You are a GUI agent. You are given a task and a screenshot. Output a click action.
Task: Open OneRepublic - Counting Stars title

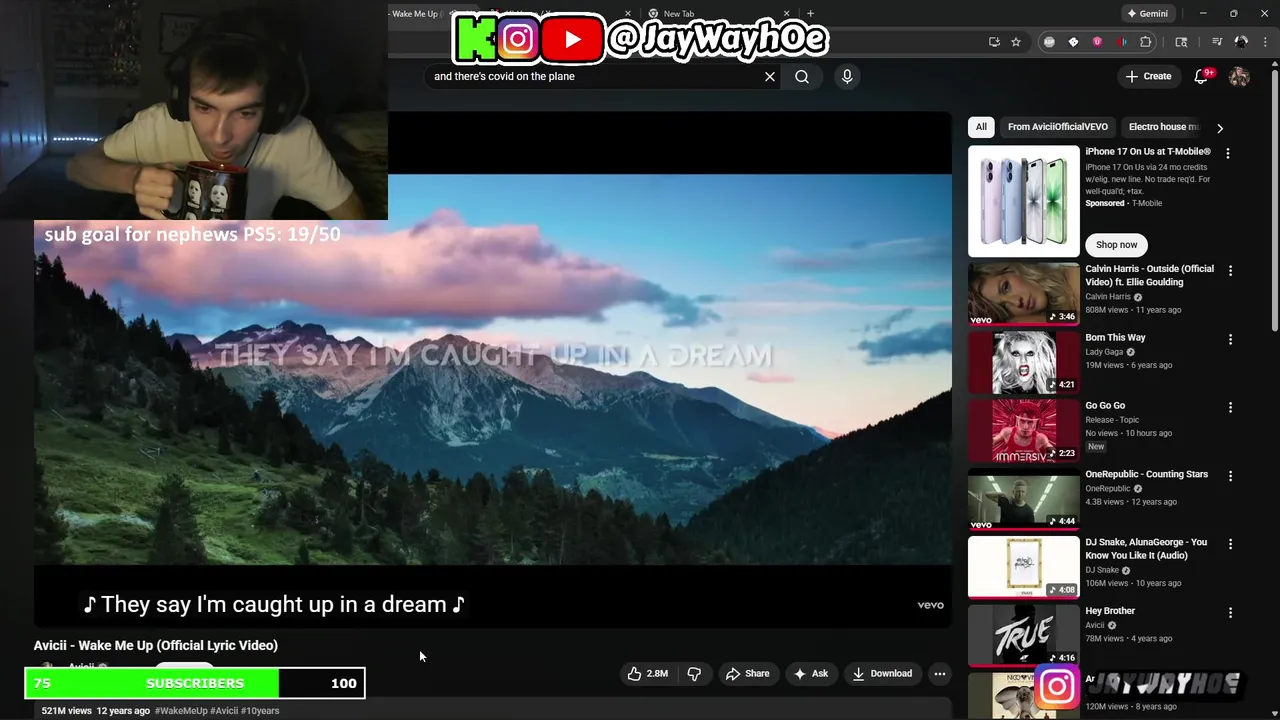[x=1146, y=474]
